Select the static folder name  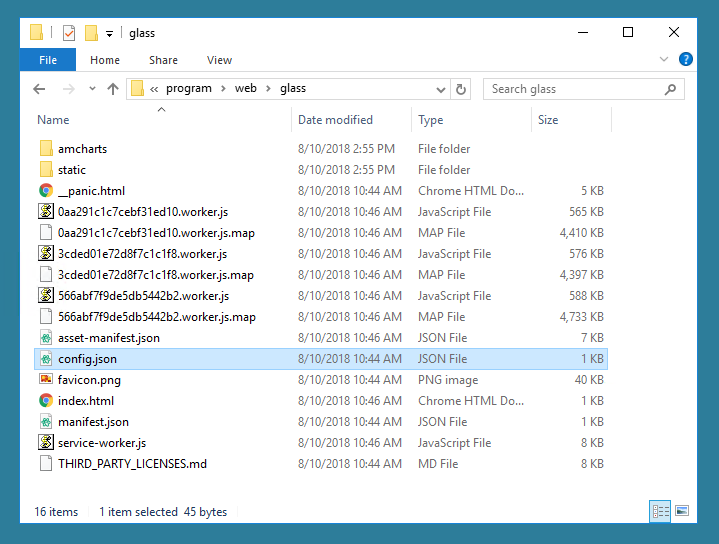[x=72, y=170]
